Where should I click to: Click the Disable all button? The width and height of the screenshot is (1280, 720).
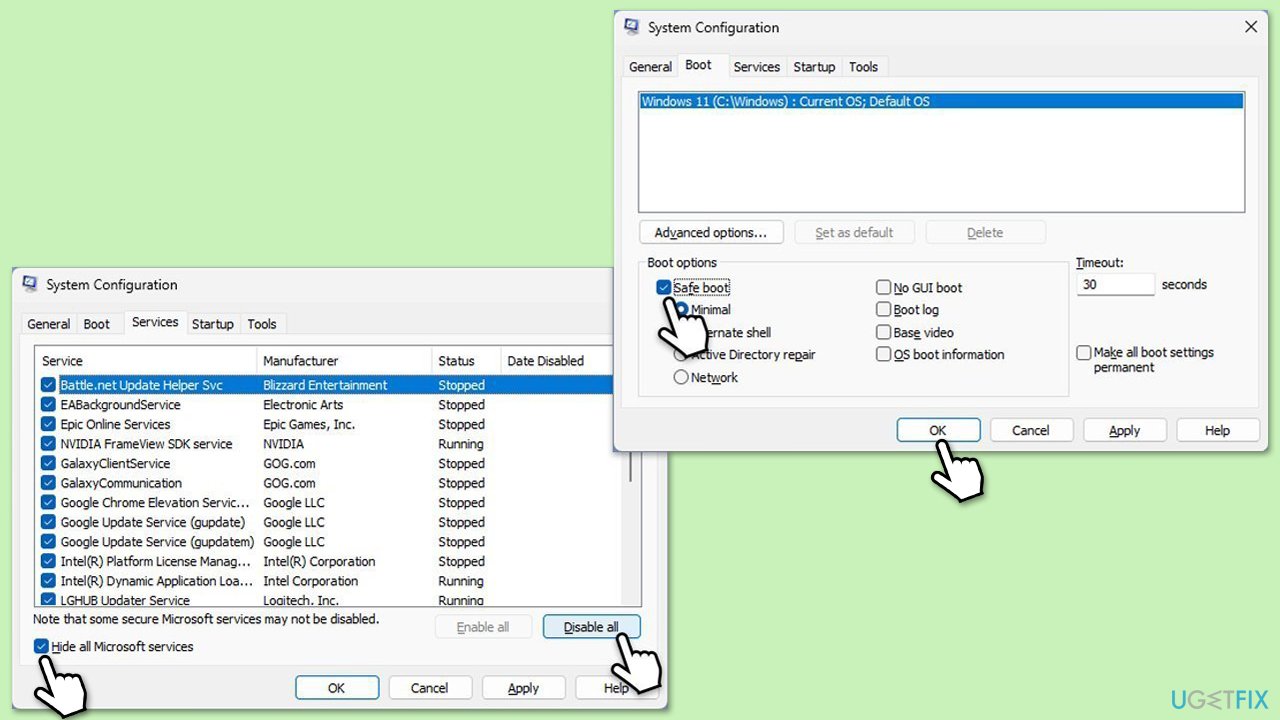(591, 627)
